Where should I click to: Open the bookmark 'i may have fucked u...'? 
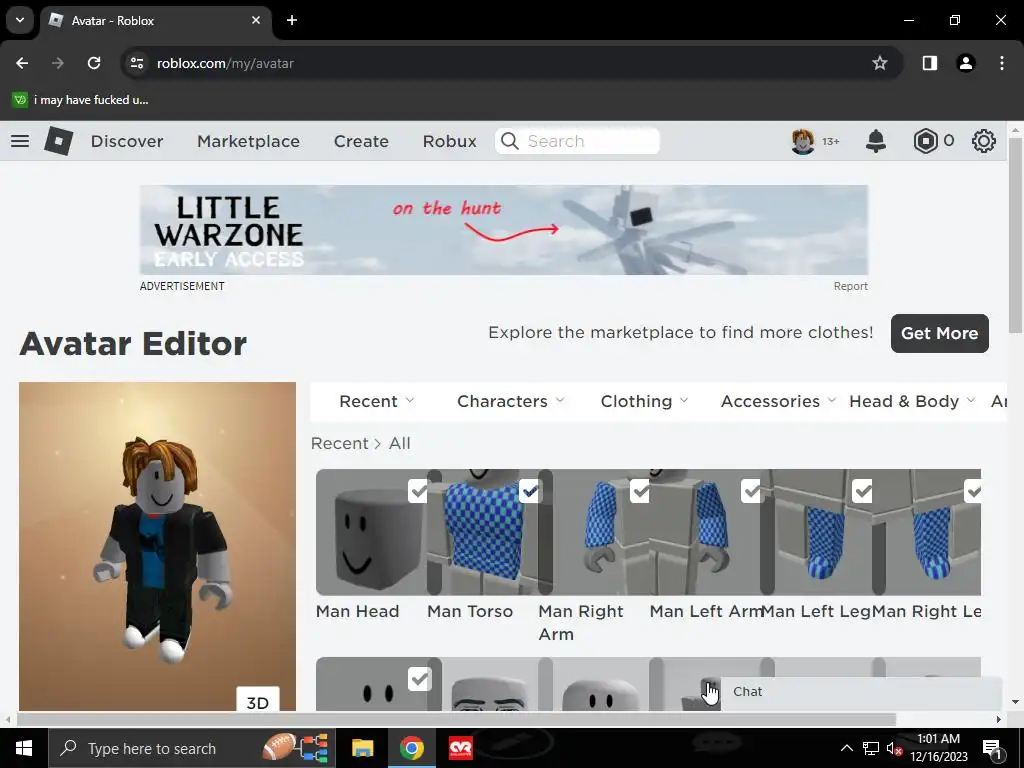81,100
